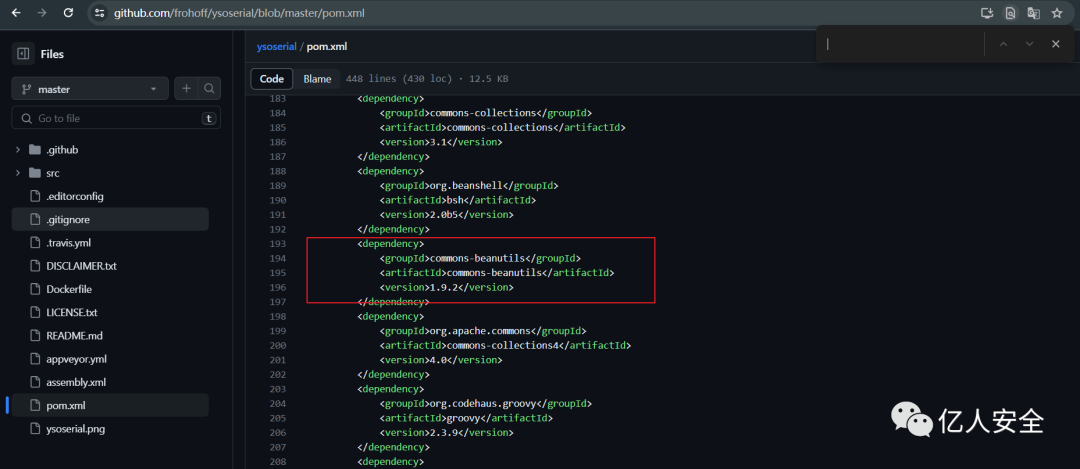The image size is (1080, 469).
Task: Click the .editorconfig file icon
Action: 35,196
